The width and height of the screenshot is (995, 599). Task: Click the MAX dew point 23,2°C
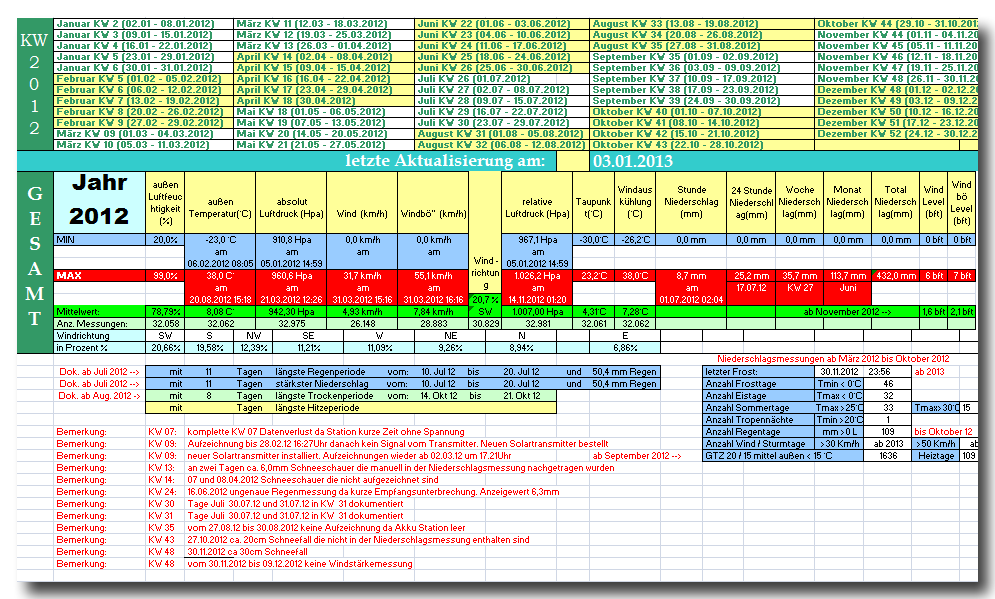coord(593,276)
